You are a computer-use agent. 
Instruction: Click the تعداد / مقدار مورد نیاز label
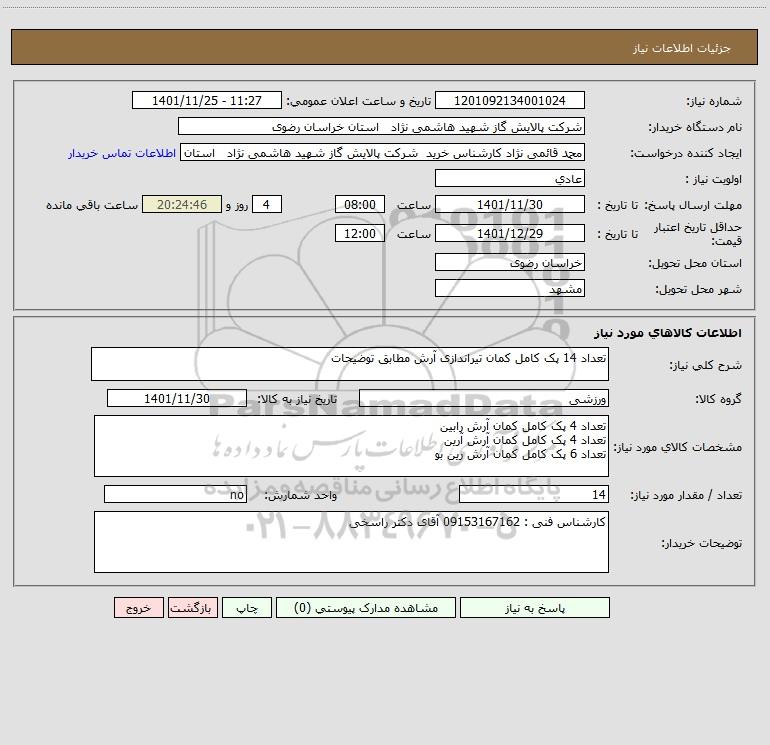[686, 495]
